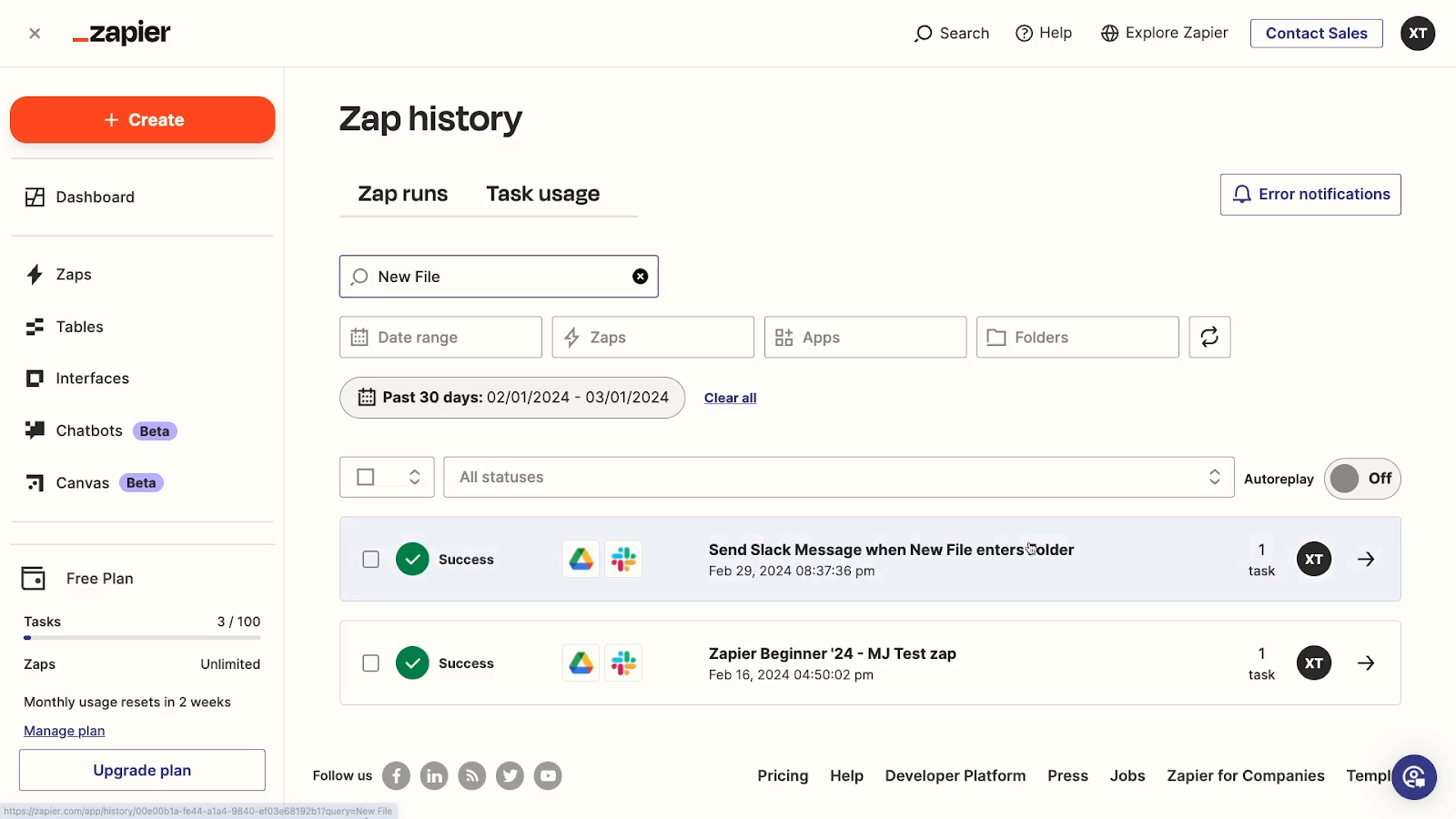This screenshot has height=819, width=1456.
Task: Open Zapier's Facebook page
Action: 396,776
